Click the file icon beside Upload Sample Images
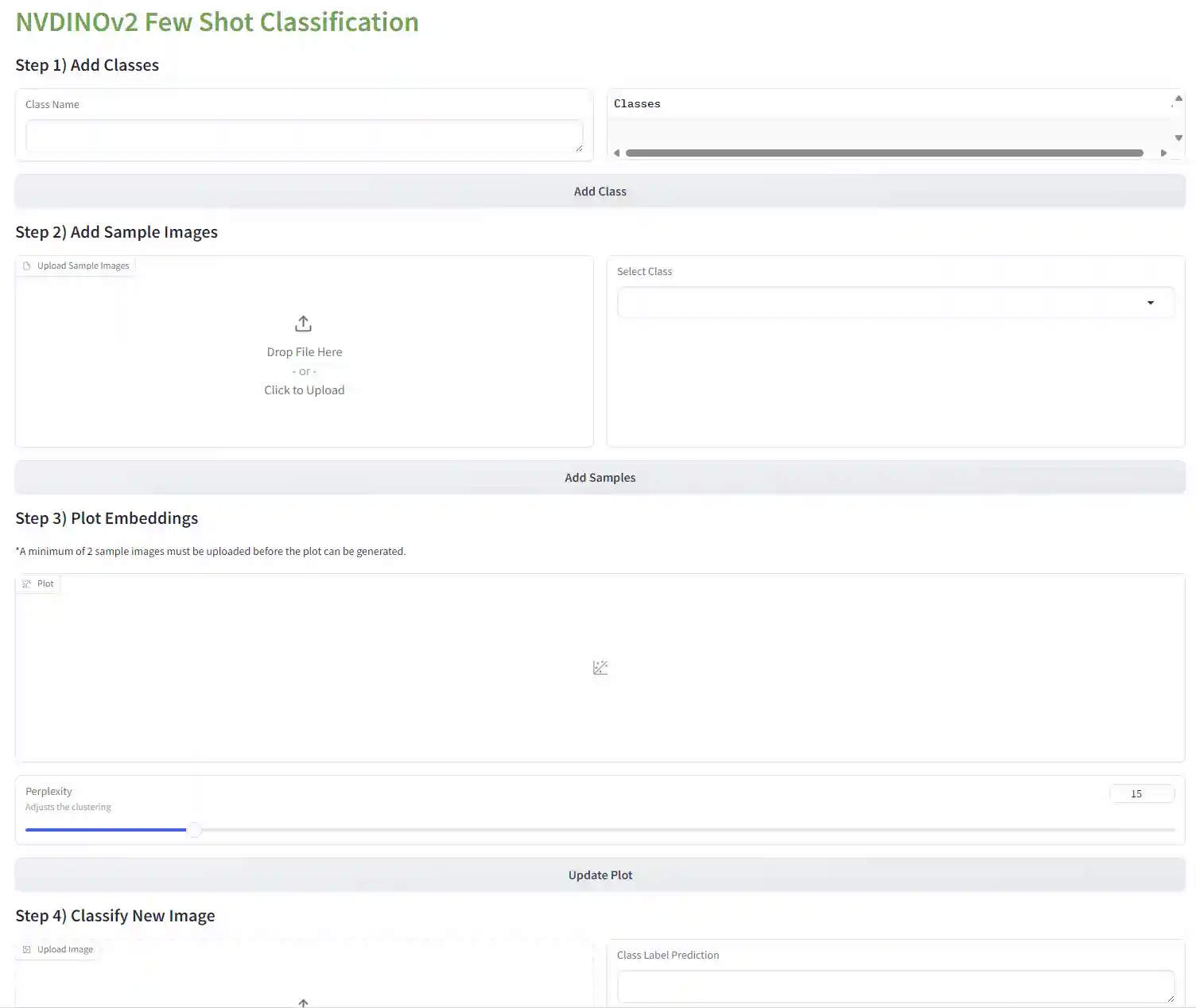 (x=27, y=266)
